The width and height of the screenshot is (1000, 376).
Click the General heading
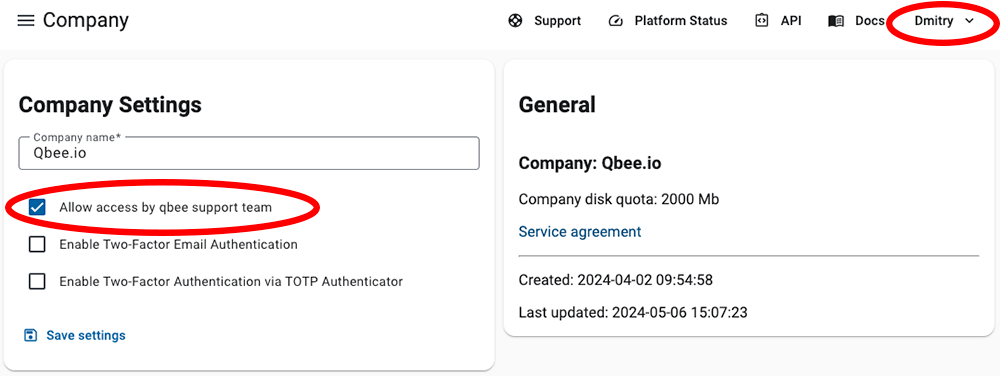pos(557,105)
